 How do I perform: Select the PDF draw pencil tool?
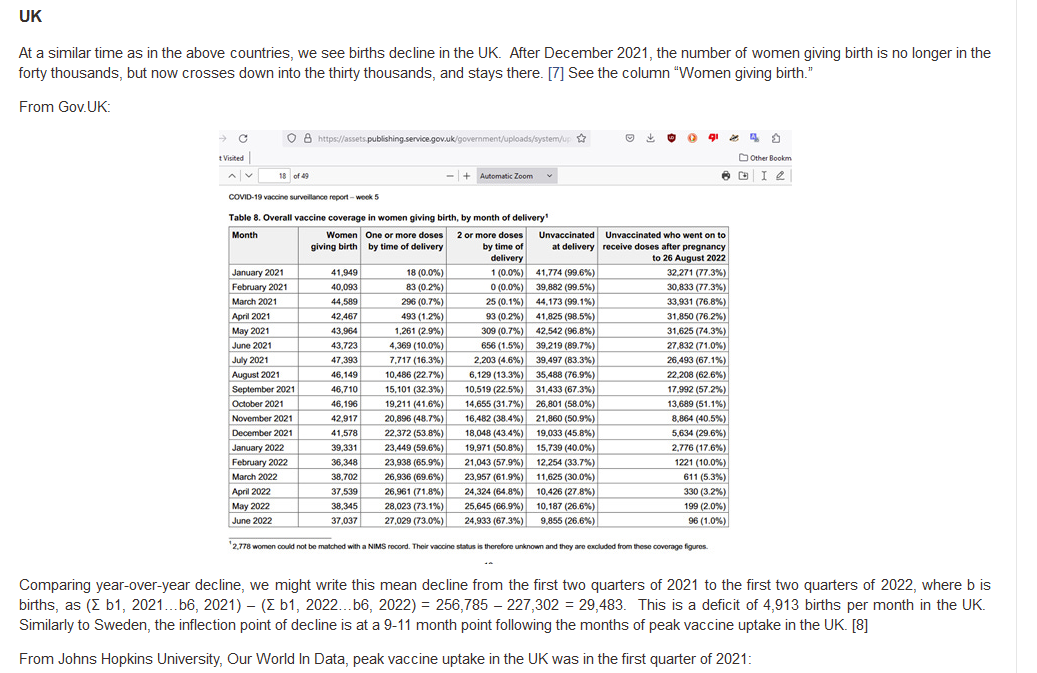780,176
